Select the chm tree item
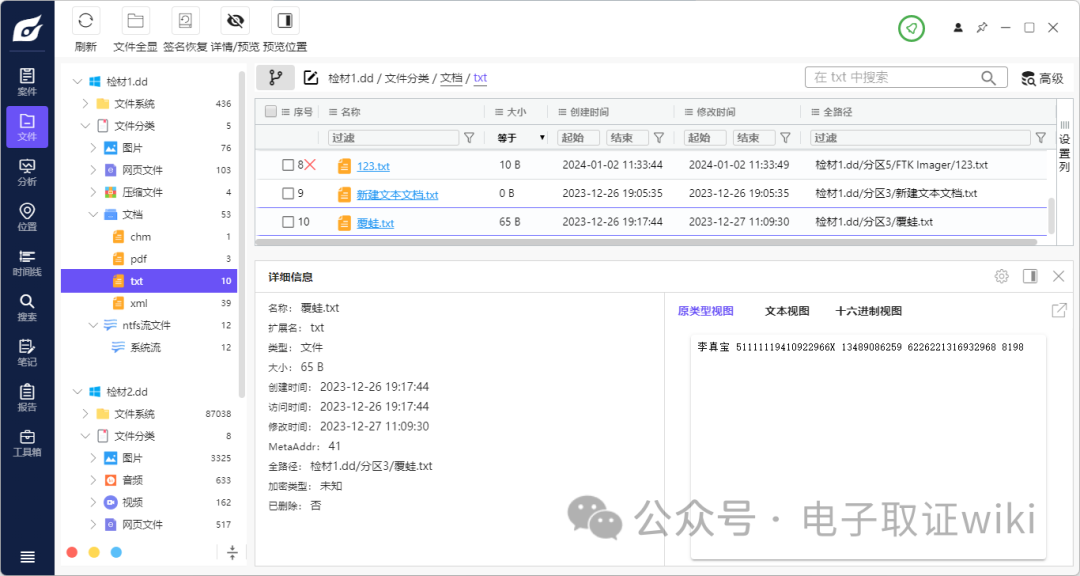The height and width of the screenshot is (576, 1080). point(149,237)
